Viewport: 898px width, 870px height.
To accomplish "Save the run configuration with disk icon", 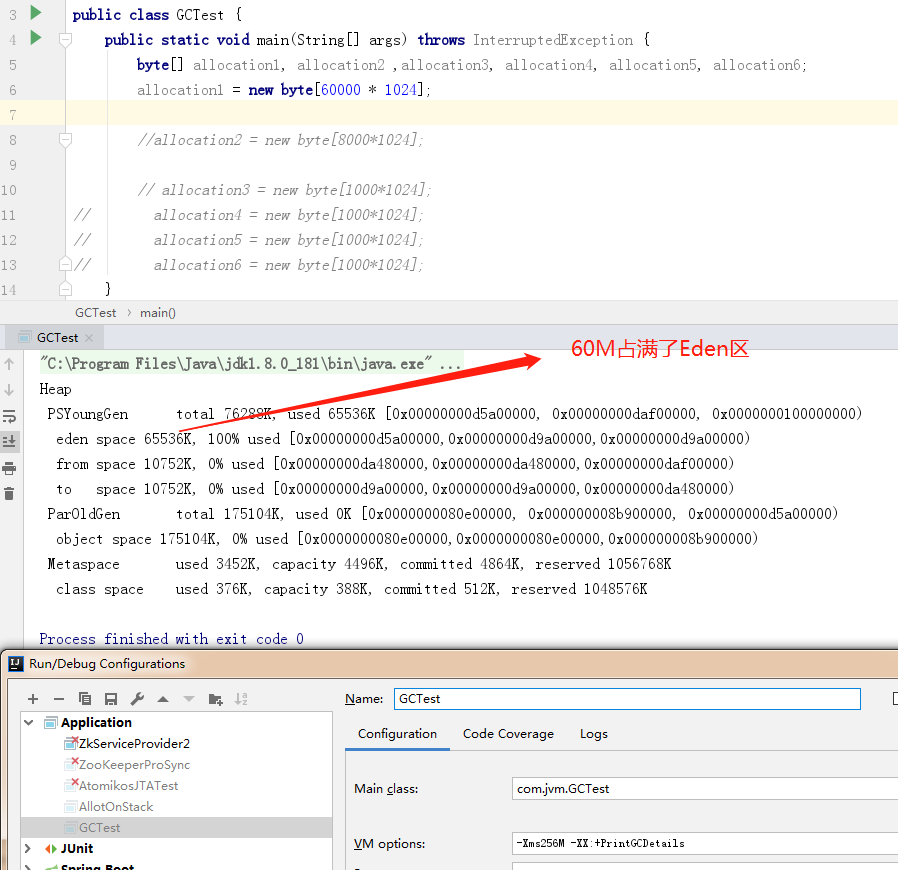I will [111, 699].
